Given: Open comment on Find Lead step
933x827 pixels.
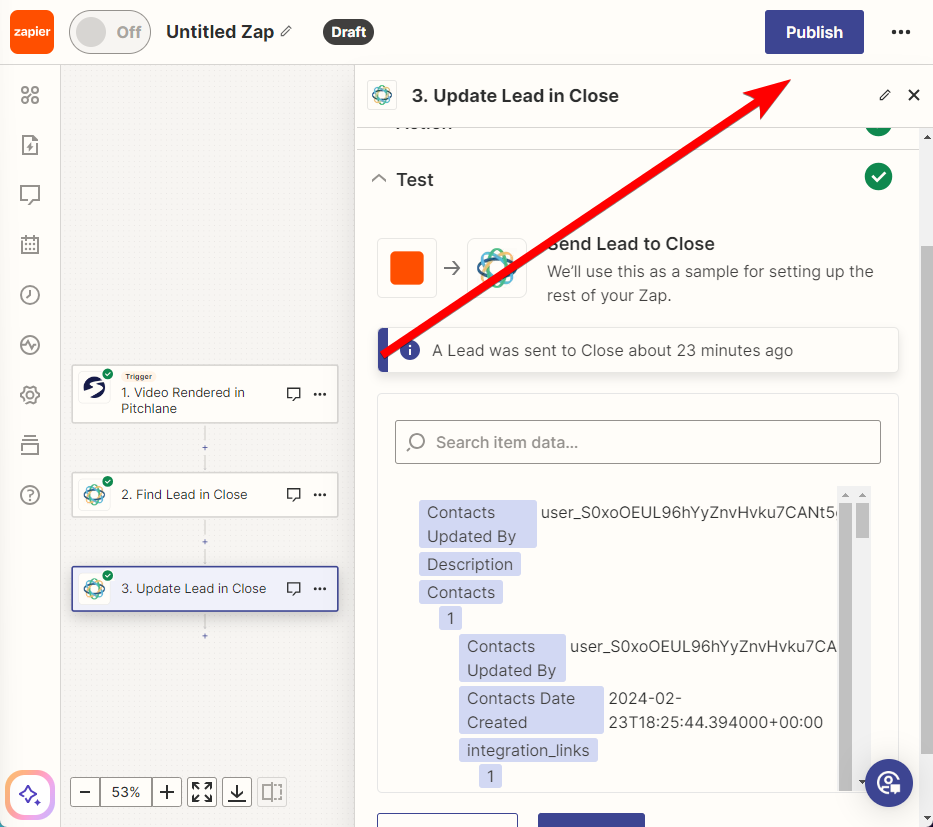Looking at the screenshot, I should [x=293, y=494].
